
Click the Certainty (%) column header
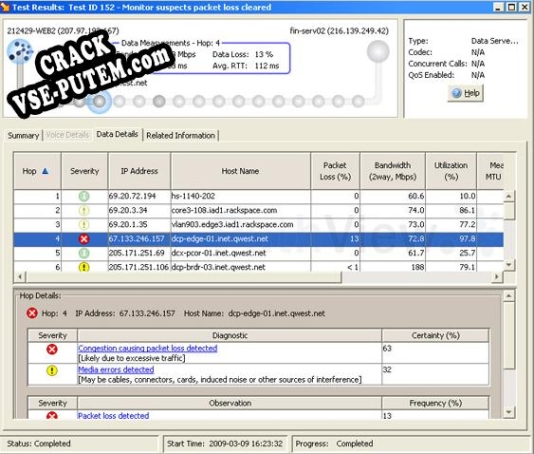(x=435, y=335)
